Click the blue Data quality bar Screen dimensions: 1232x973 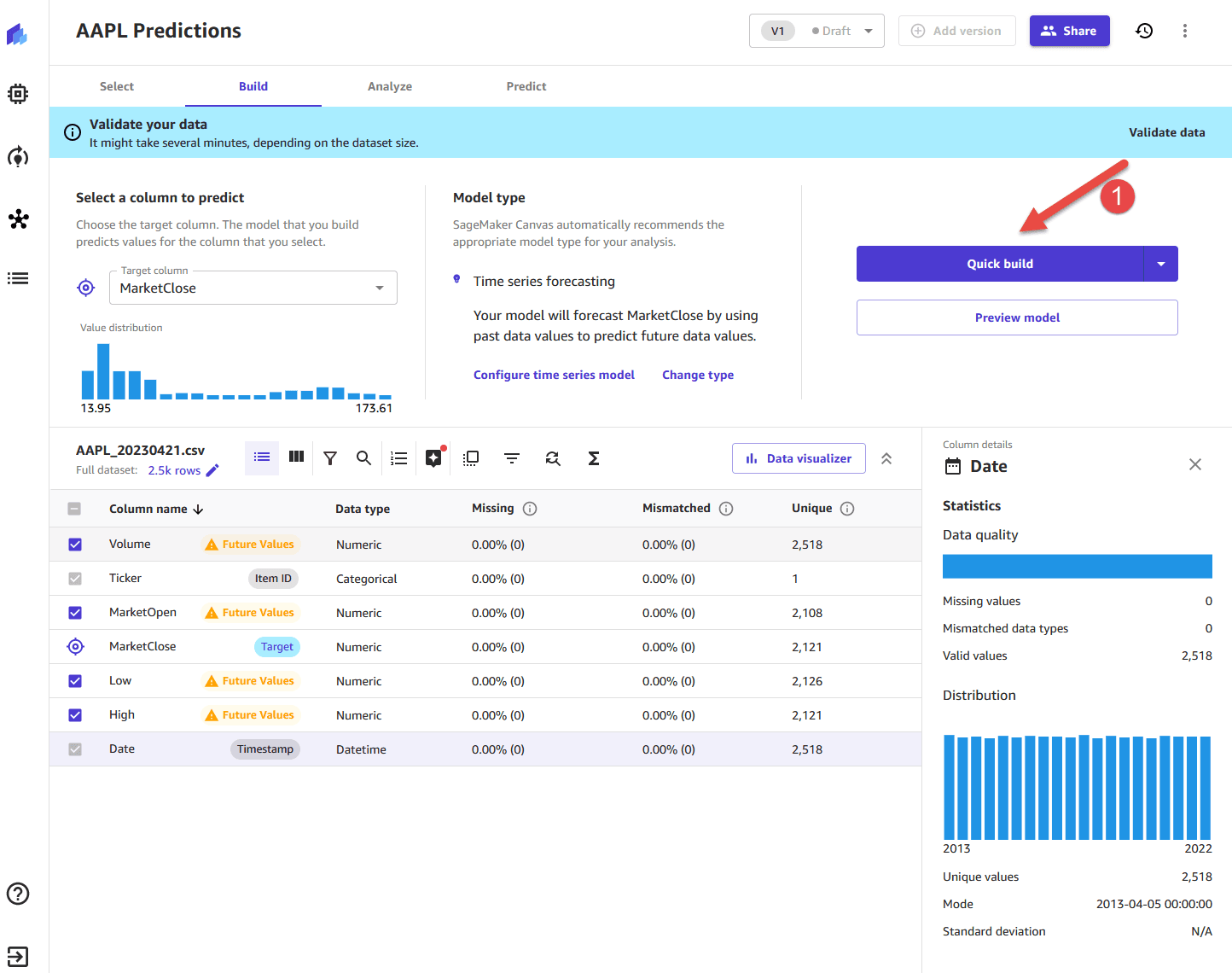pos(1078,567)
